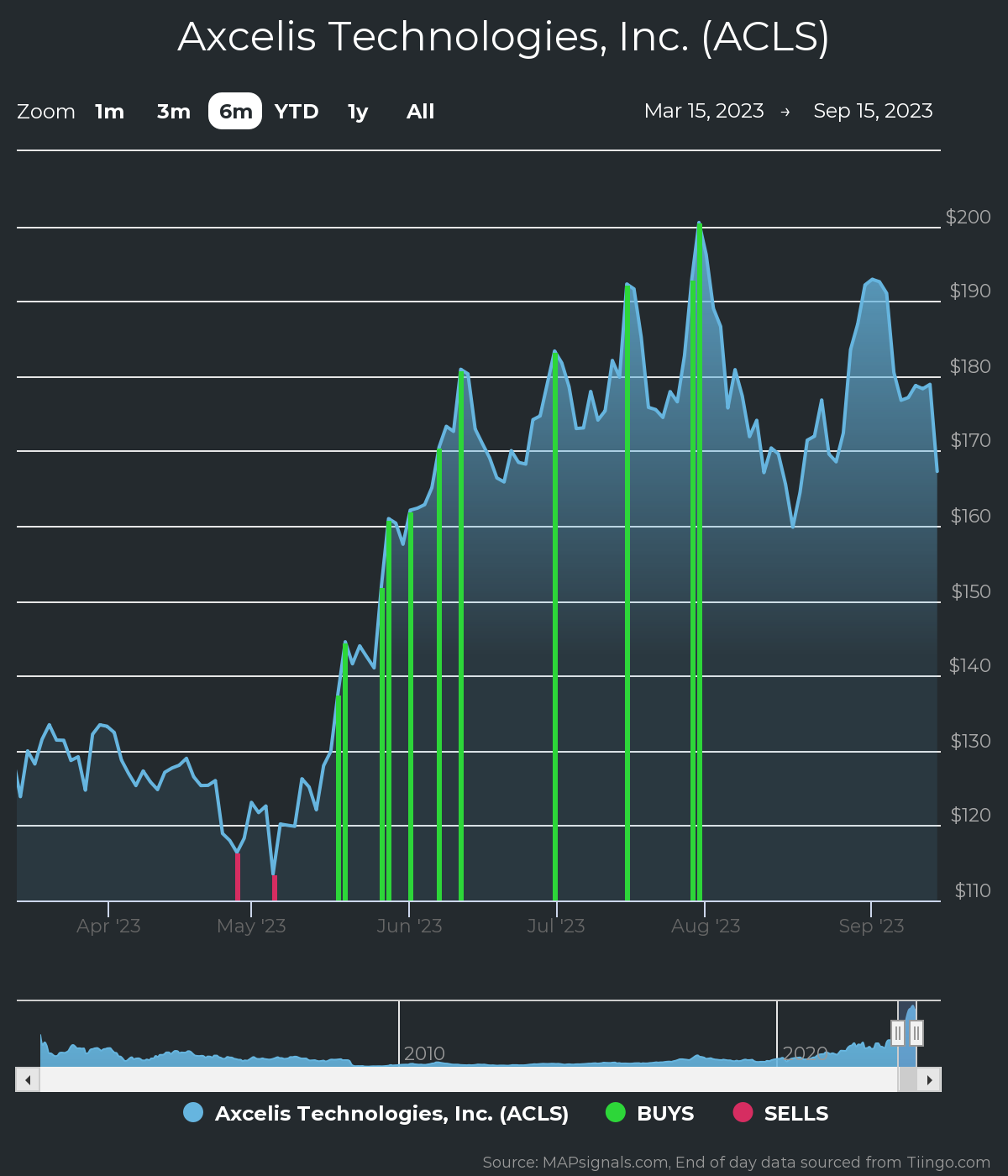This screenshot has width=1008, height=1176.
Task: Click the early-May red sell signal bar
Action: point(274,888)
